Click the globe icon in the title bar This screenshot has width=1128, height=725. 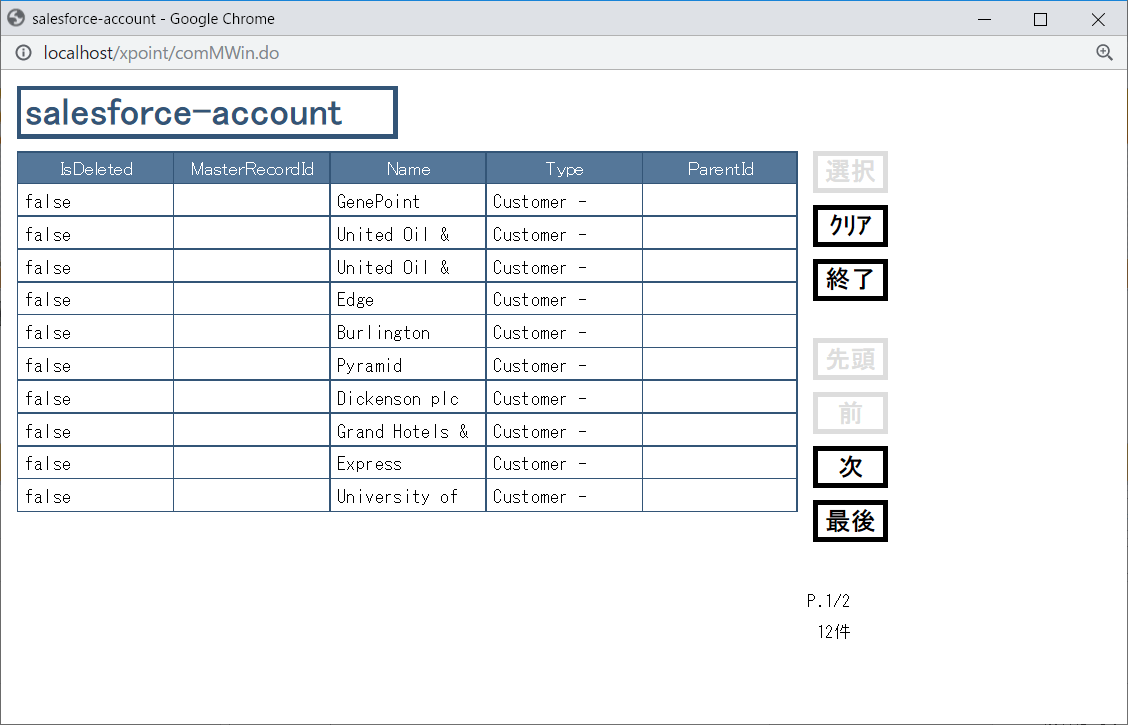point(16,18)
